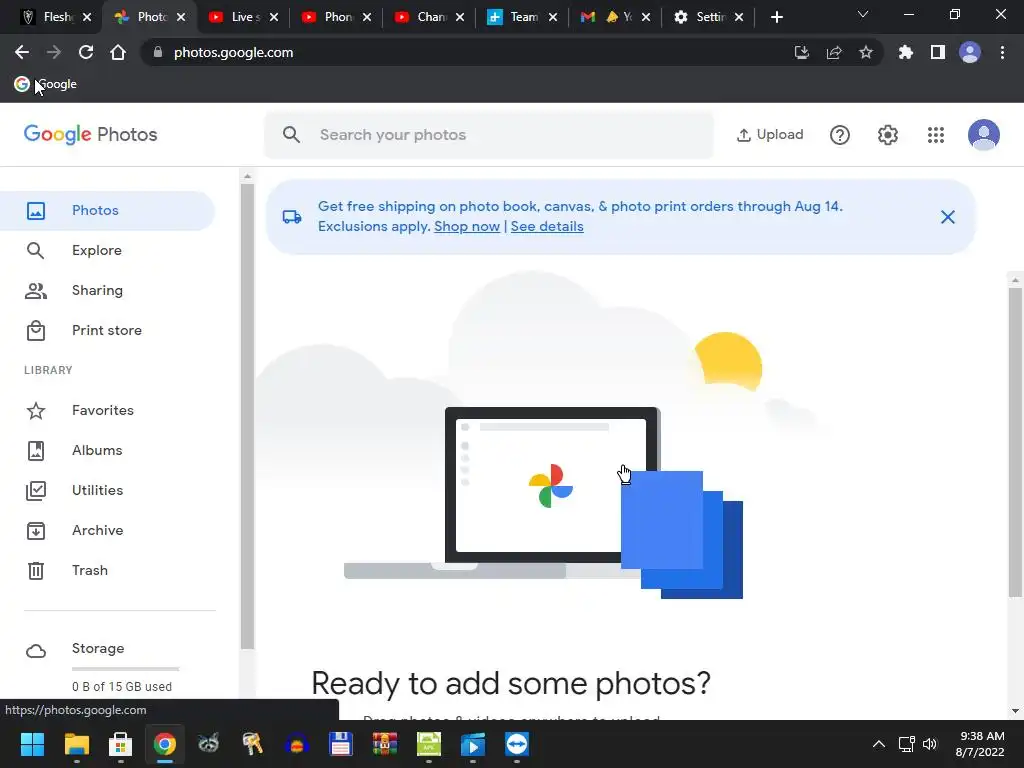Image resolution: width=1024 pixels, height=768 pixels.
Task: Open Google Photos settings gear
Action: [888, 135]
